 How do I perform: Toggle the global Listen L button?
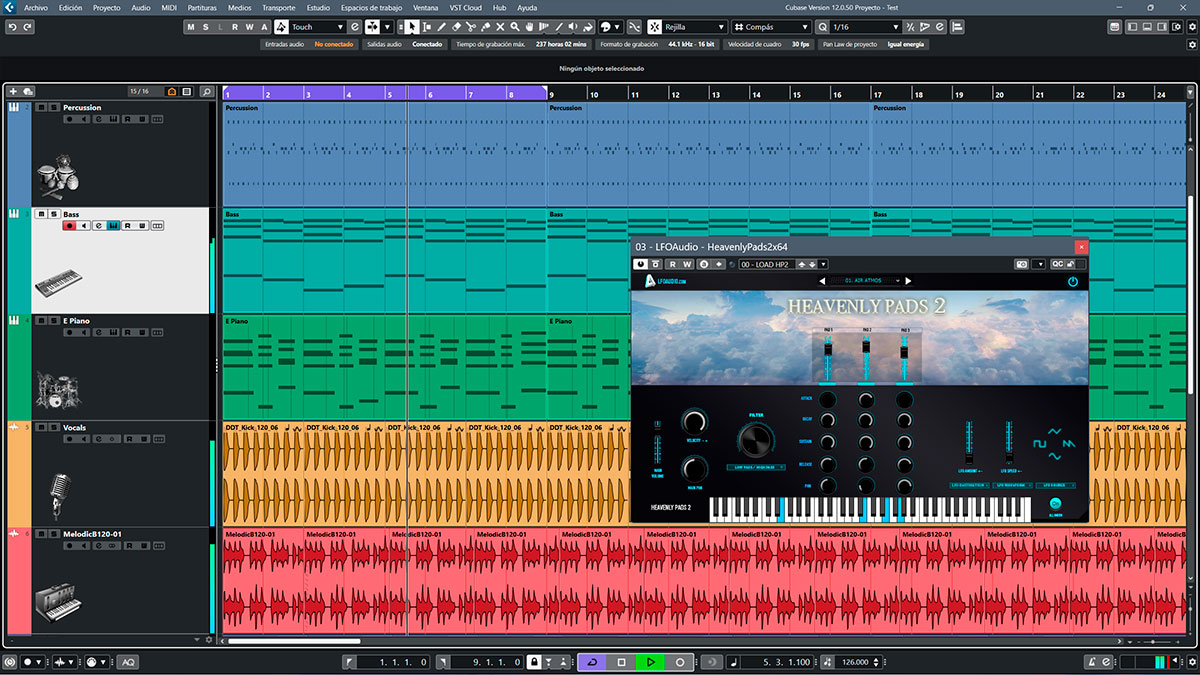click(x=219, y=27)
